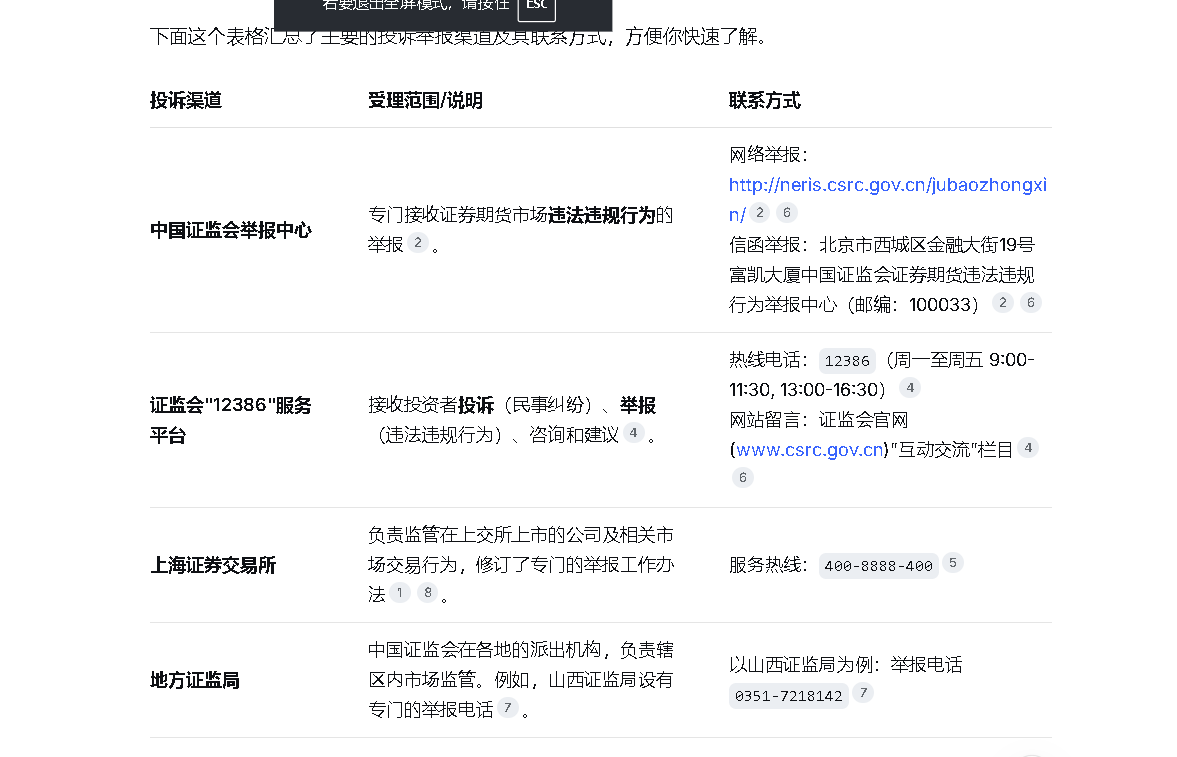Click the '投诉渠道' column header
This screenshot has height=757, width=1177.
pyautogui.click(x=186, y=101)
